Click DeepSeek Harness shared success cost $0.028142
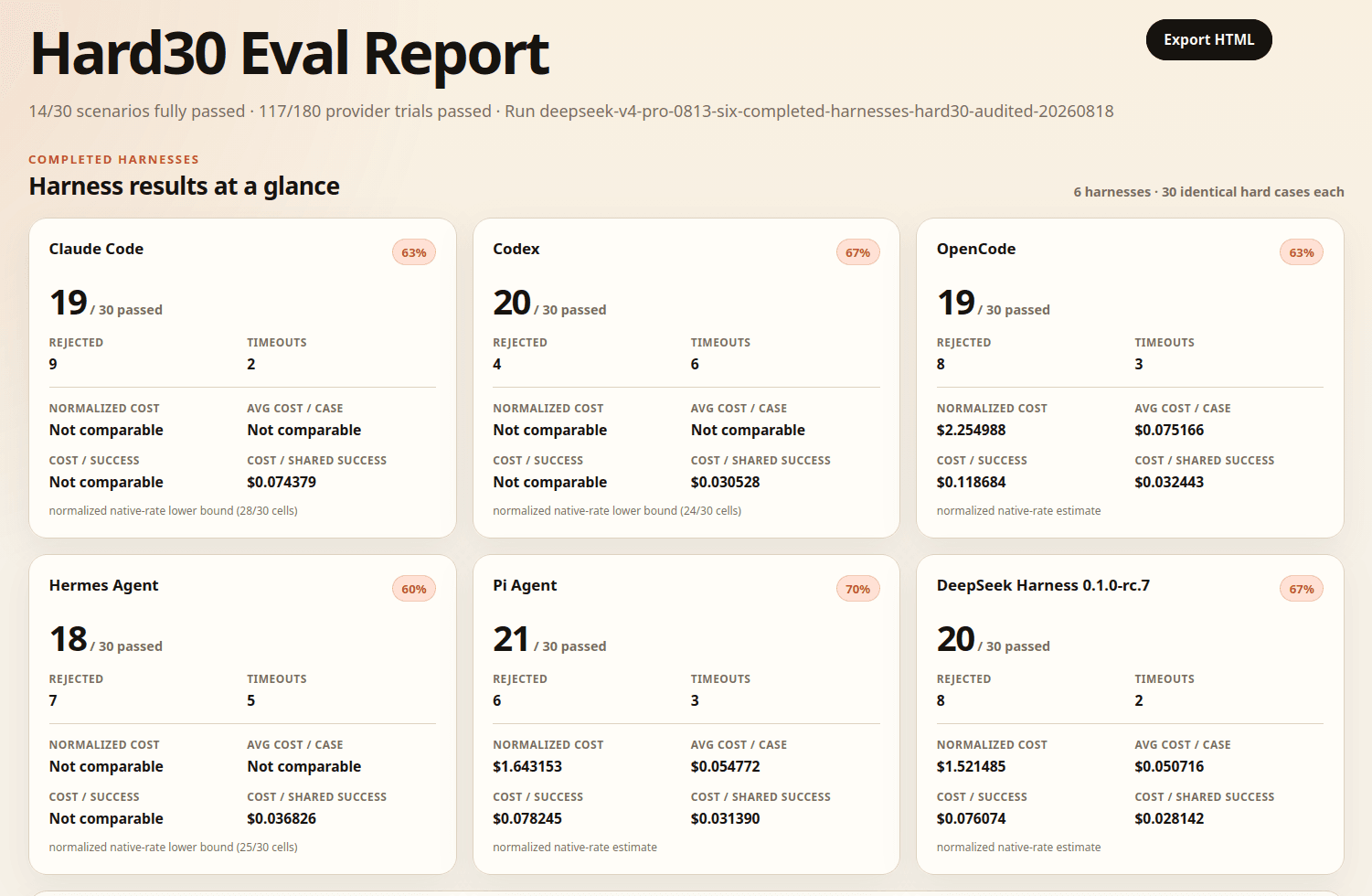The image size is (1372, 896). [1169, 818]
